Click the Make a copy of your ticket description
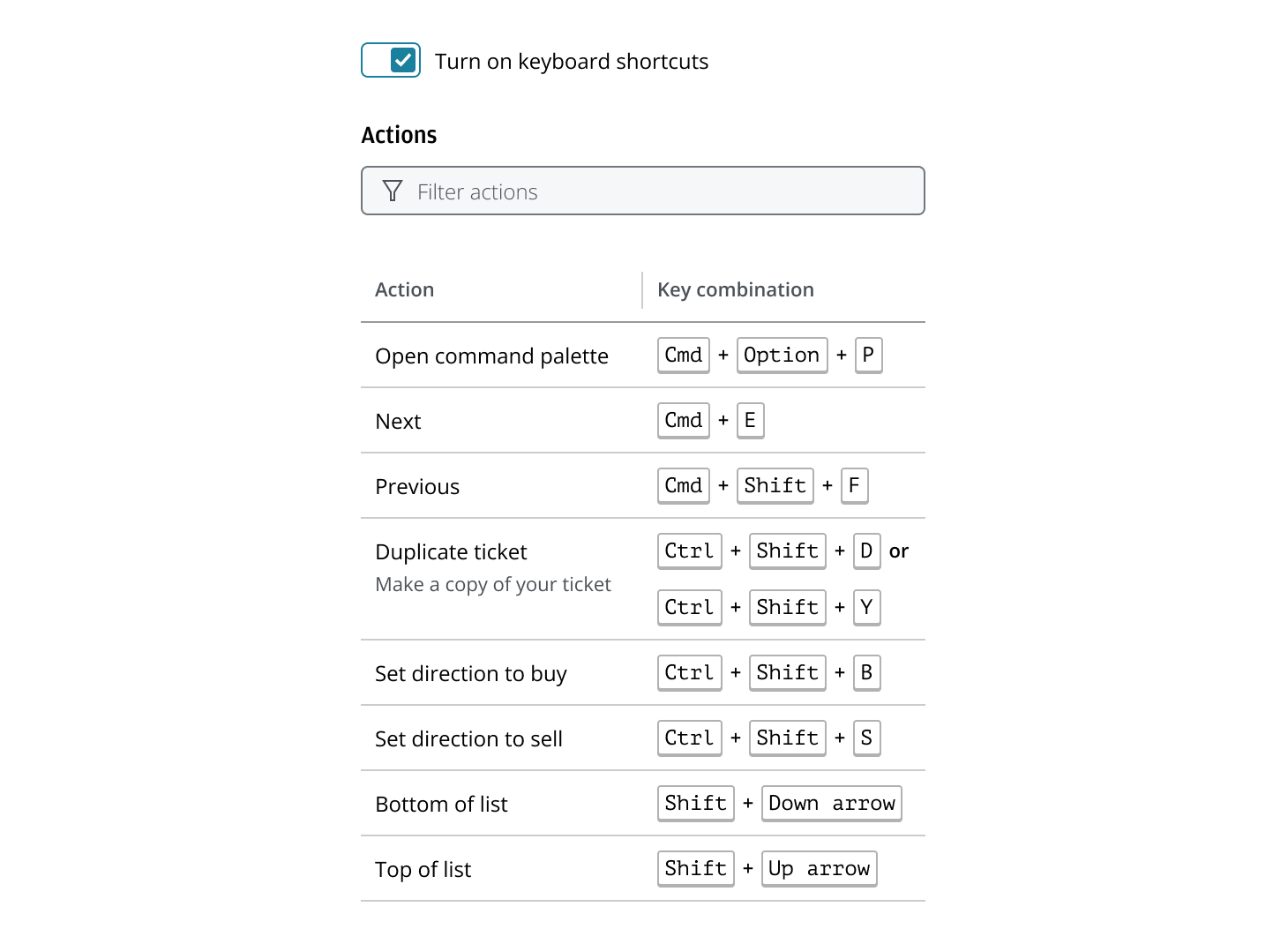The width and height of the screenshot is (1288, 944). click(493, 584)
